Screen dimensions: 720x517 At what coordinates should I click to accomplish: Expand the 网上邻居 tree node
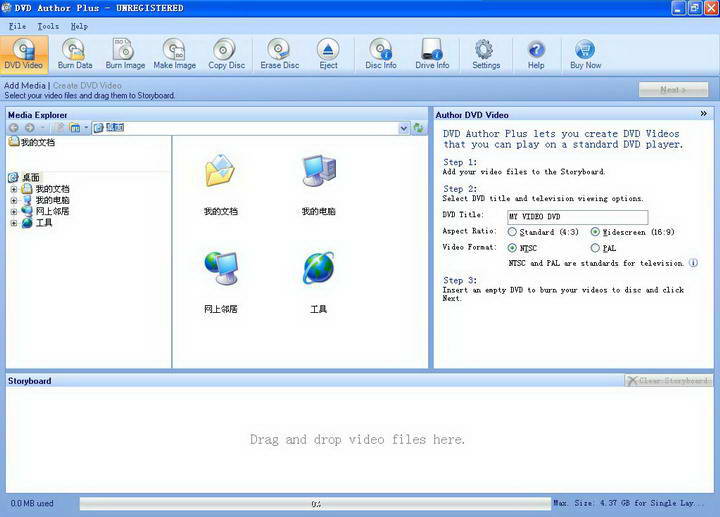(14, 212)
